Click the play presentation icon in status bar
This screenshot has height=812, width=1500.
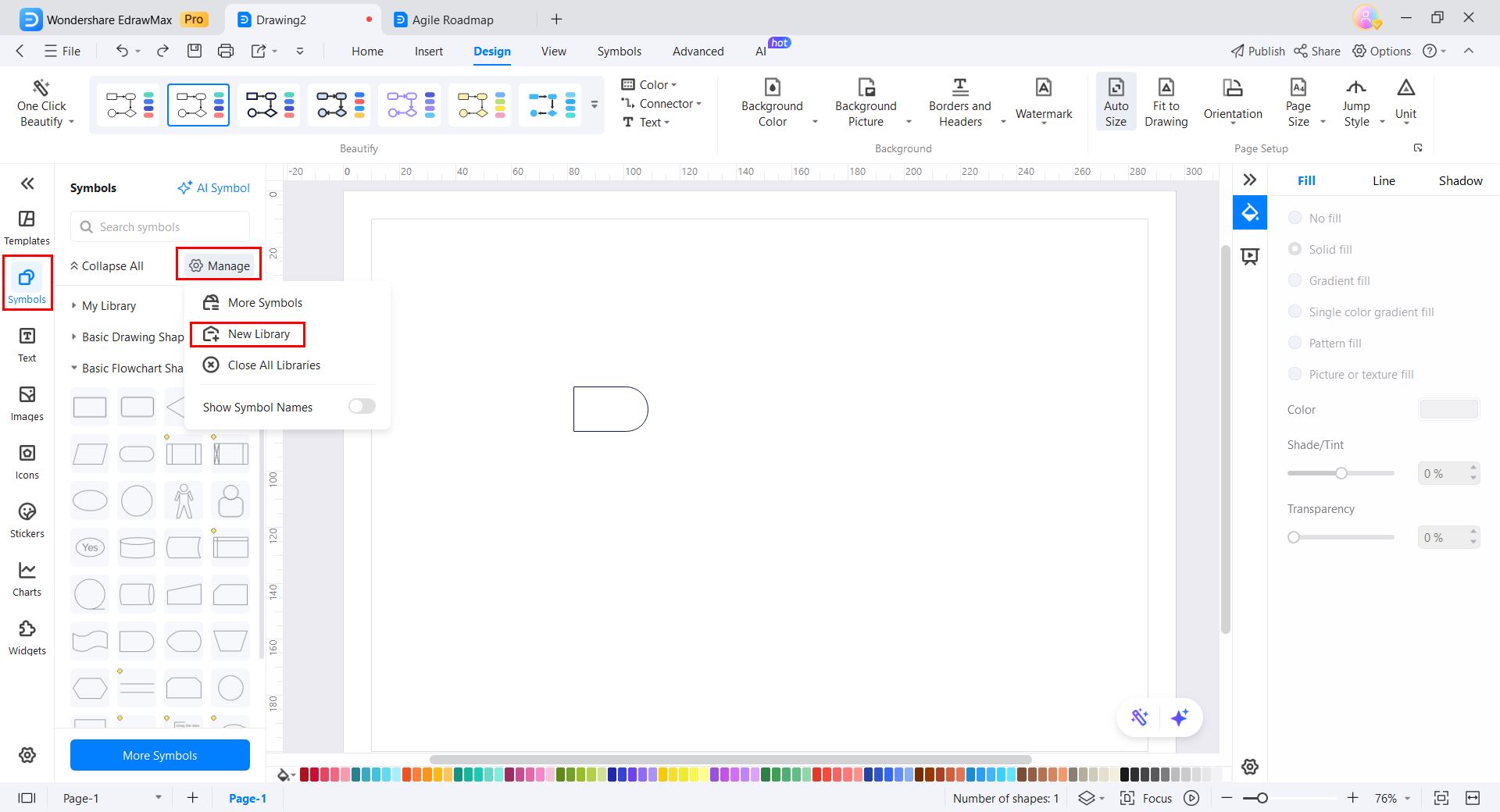[1191, 798]
